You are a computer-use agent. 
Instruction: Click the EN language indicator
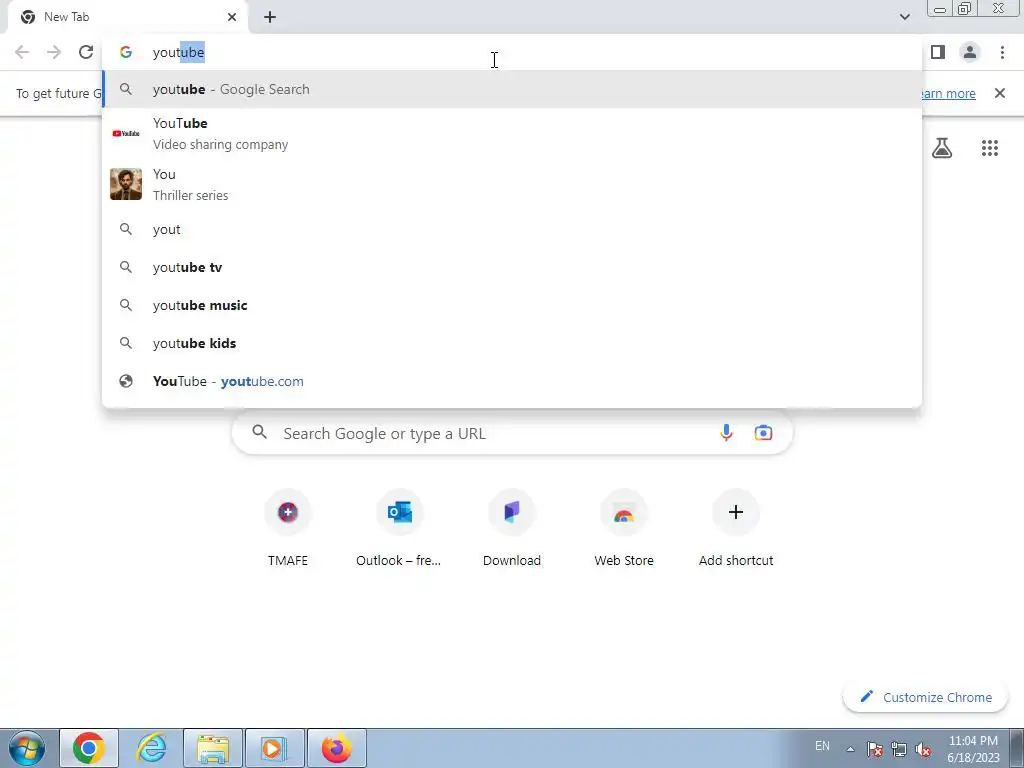click(822, 746)
